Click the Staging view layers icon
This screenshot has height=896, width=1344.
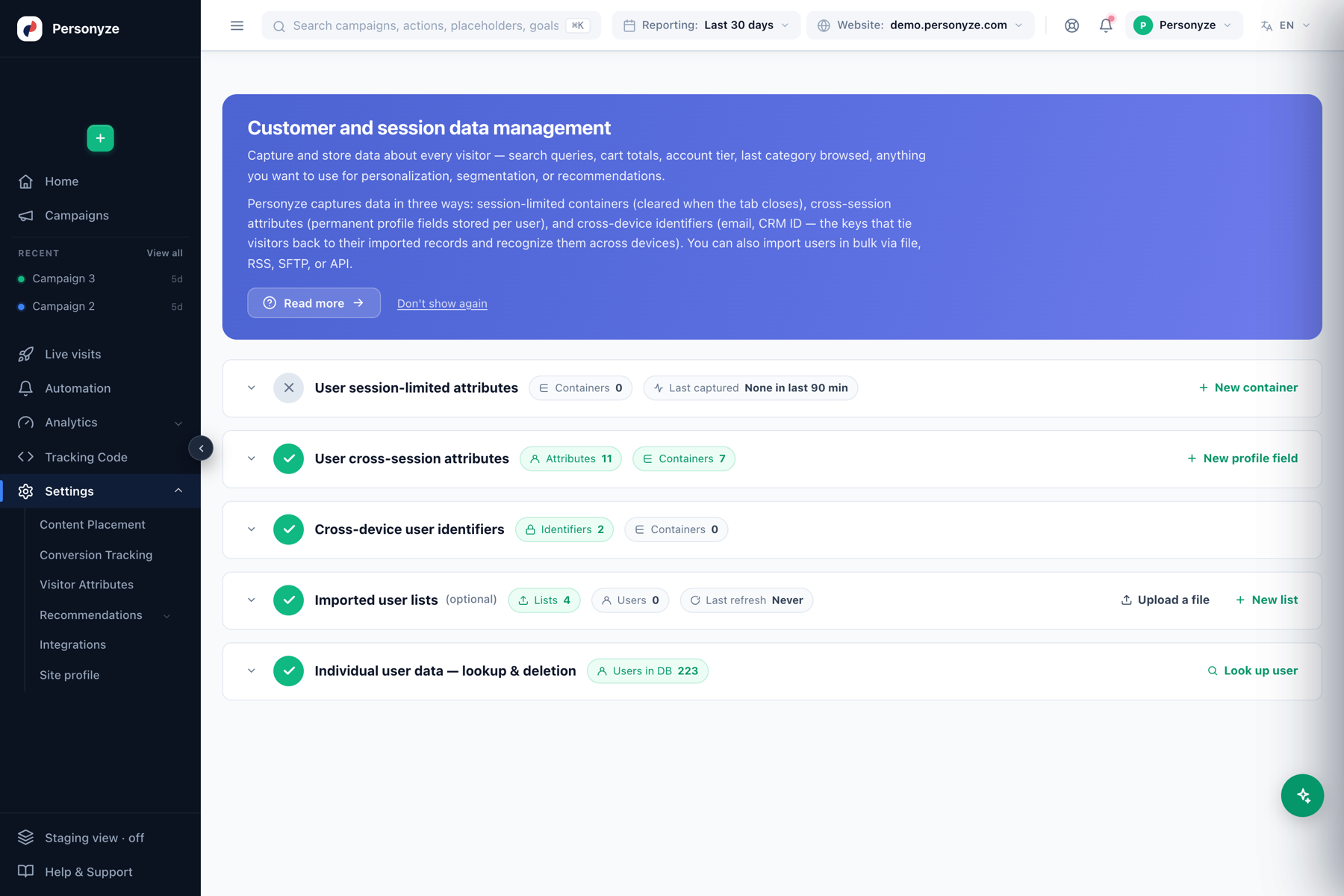pyautogui.click(x=26, y=838)
